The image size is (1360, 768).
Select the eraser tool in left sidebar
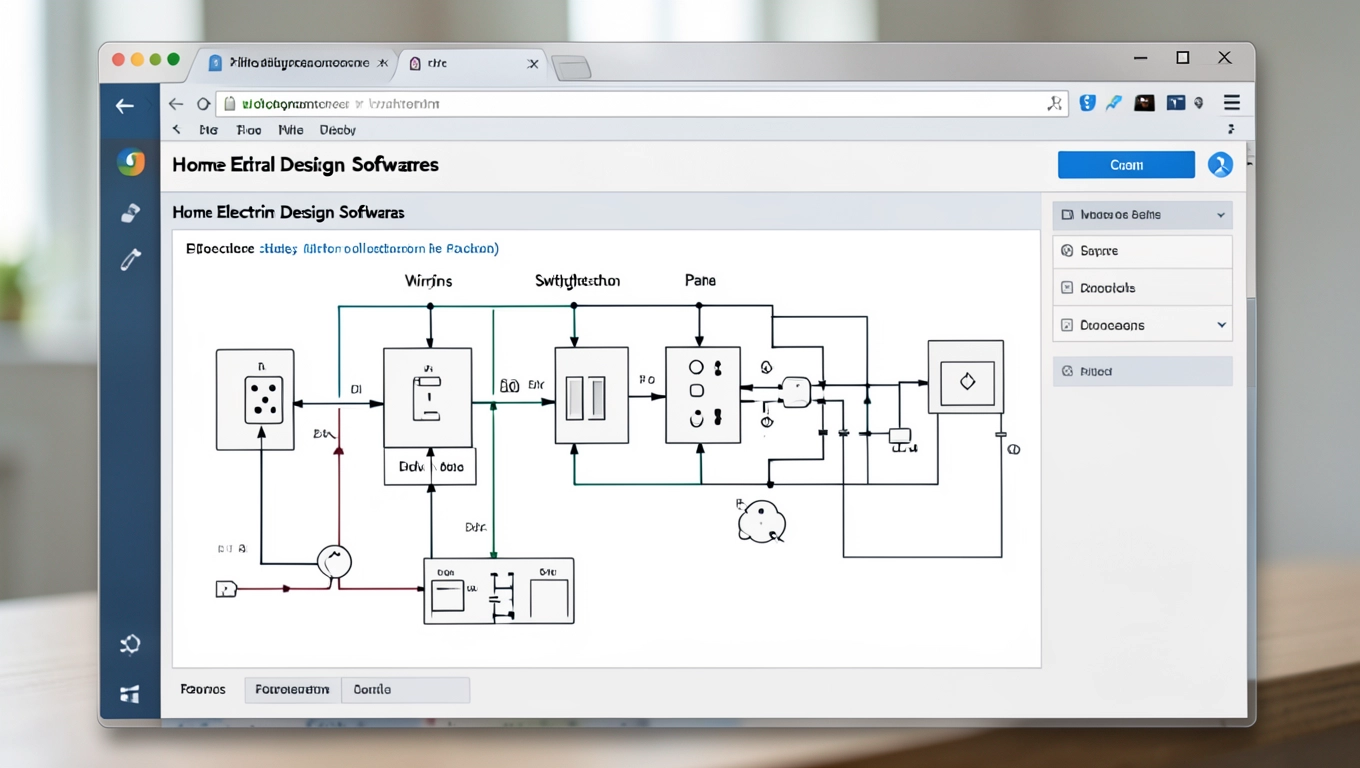130,212
